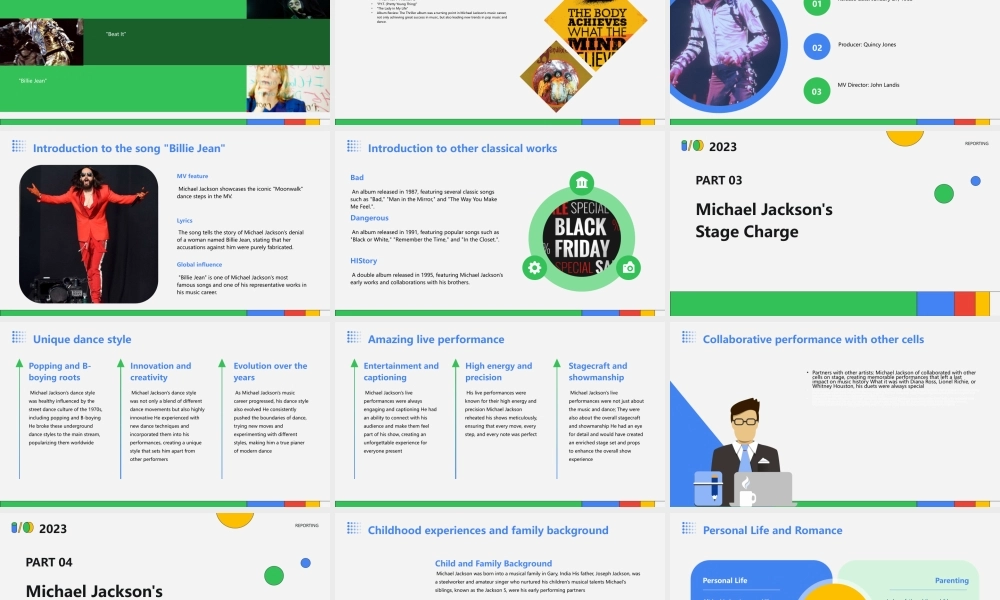The width and height of the screenshot is (1000, 600).
Task: Click the gear icon on Black Friday circle
Action: pos(534,268)
